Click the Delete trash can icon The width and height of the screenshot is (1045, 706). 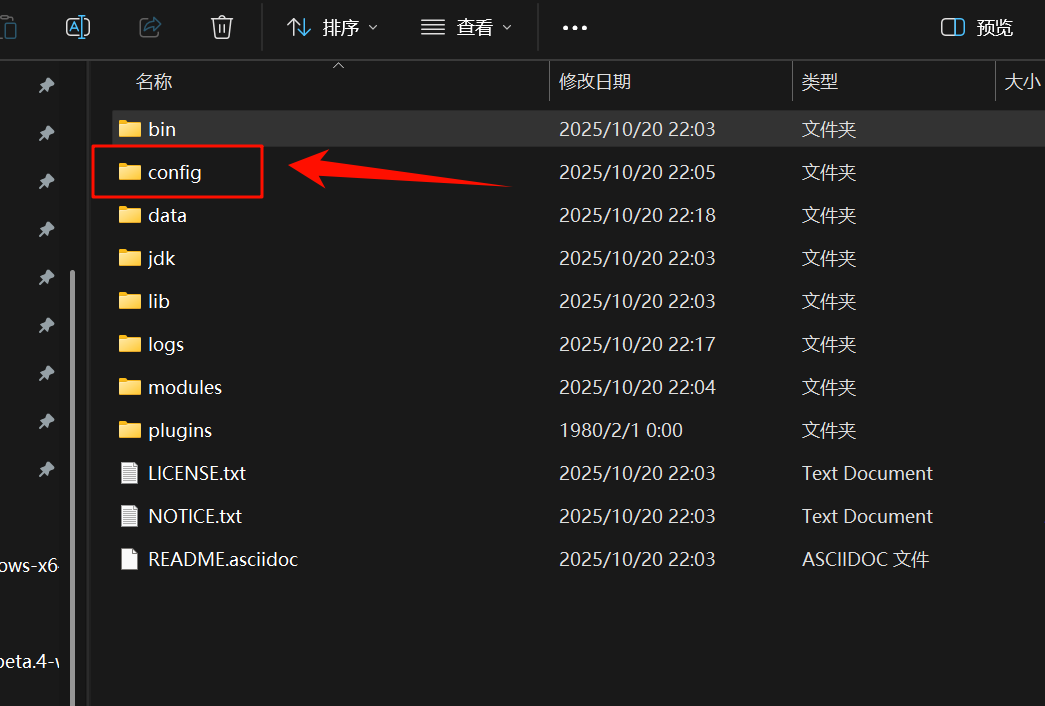(222, 27)
